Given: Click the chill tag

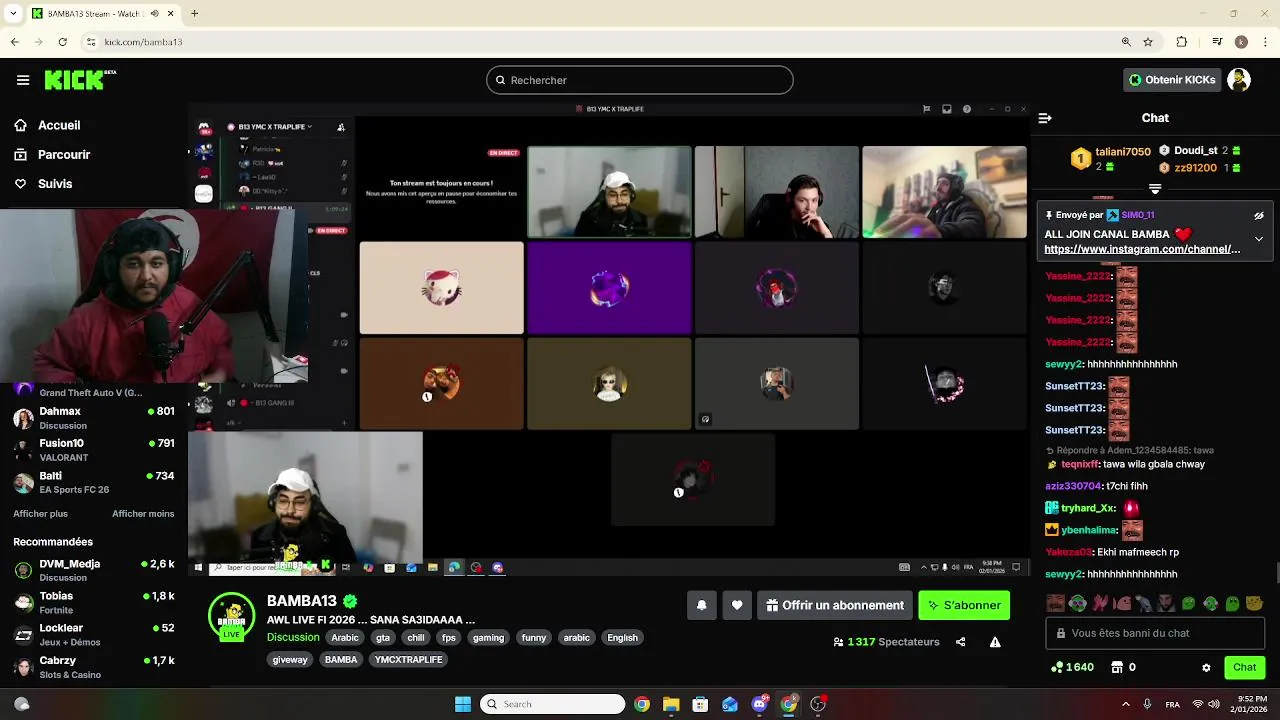Looking at the screenshot, I should 416,638.
